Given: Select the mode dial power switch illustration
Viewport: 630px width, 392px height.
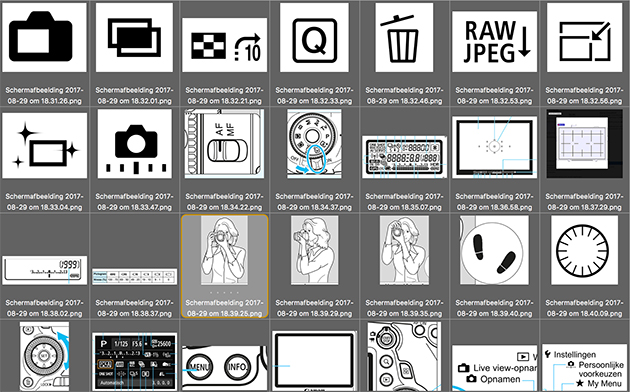Looking at the screenshot, I should pos(314,144).
